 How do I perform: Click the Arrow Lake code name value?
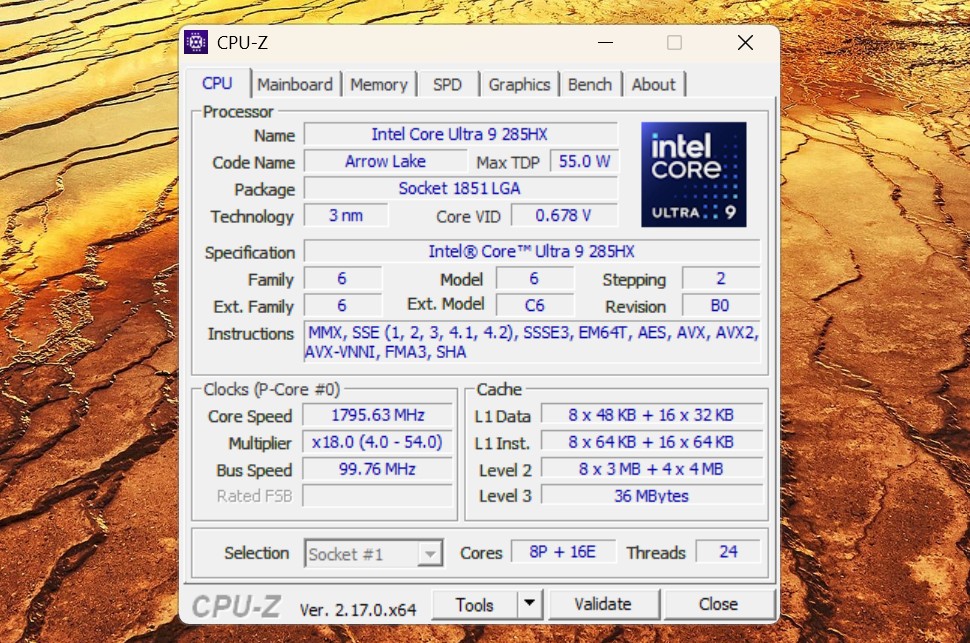(385, 162)
